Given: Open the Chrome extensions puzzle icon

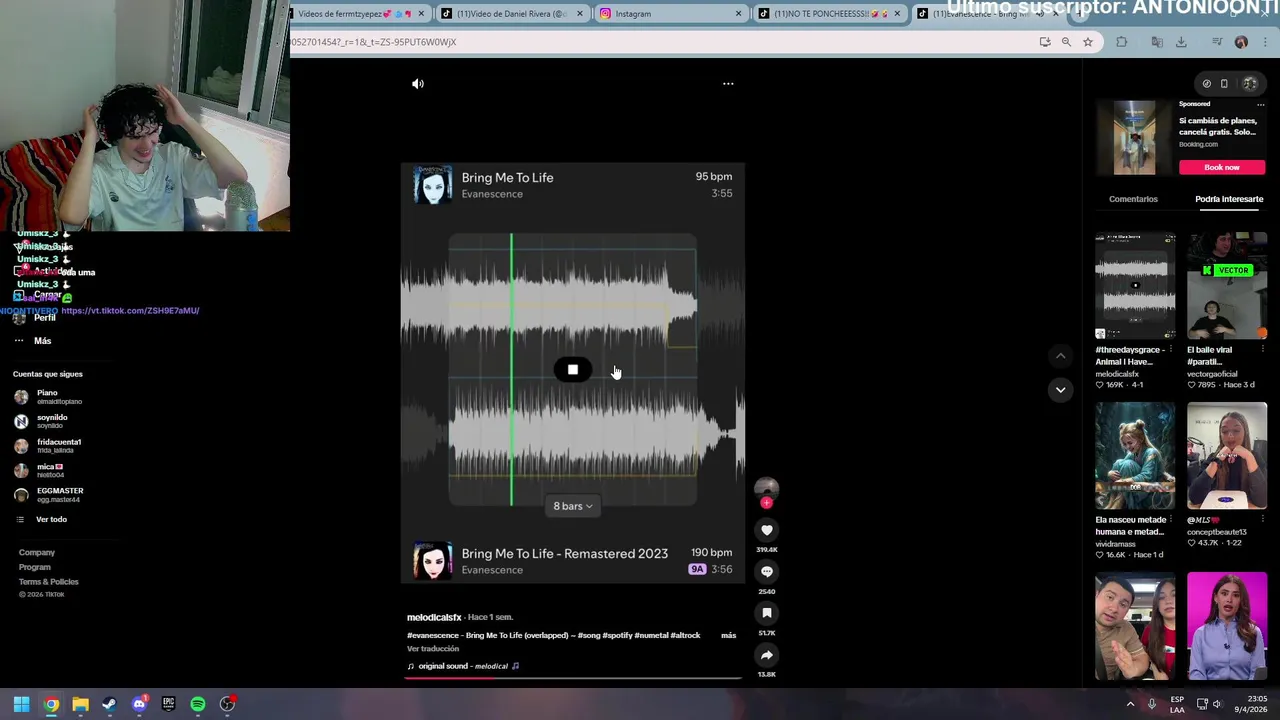Looking at the screenshot, I should tap(1121, 42).
